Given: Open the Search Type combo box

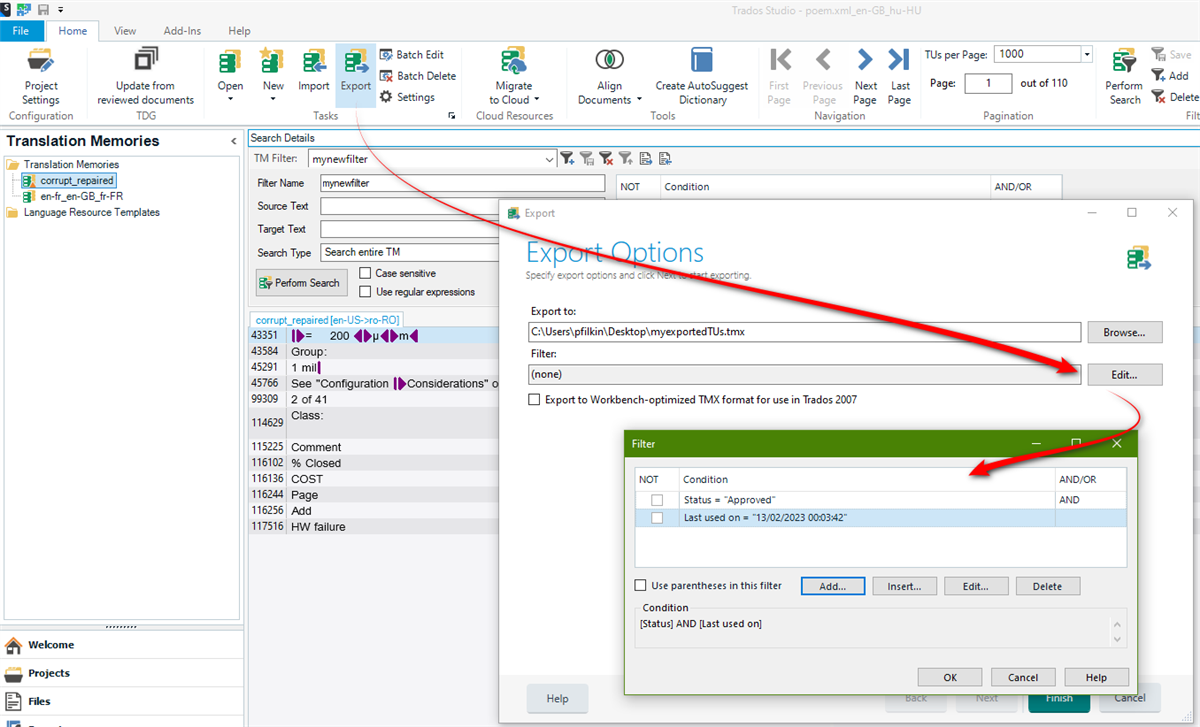Looking at the screenshot, I should click(x=410, y=252).
